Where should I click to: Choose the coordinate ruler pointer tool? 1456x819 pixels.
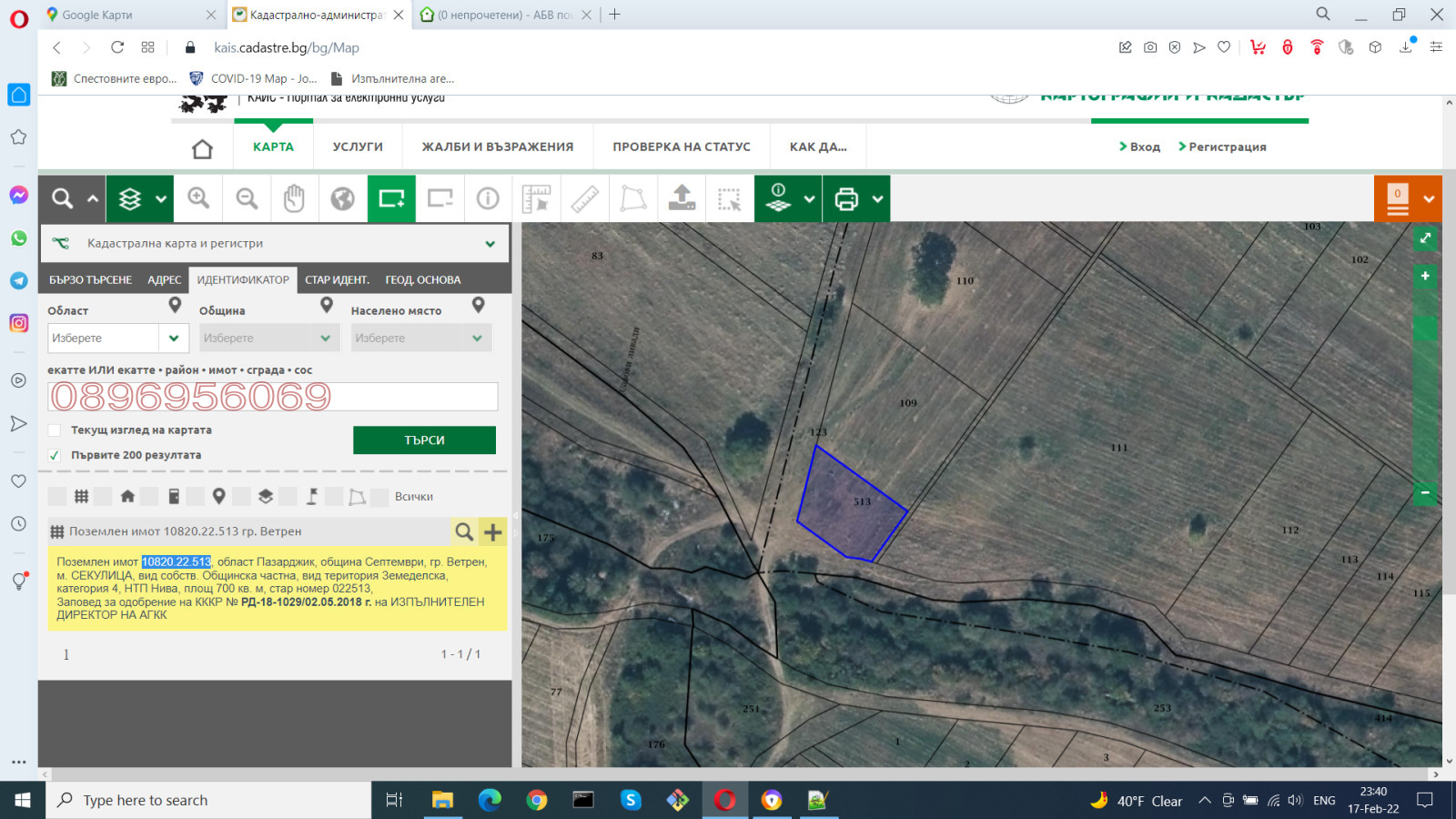click(x=537, y=198)
